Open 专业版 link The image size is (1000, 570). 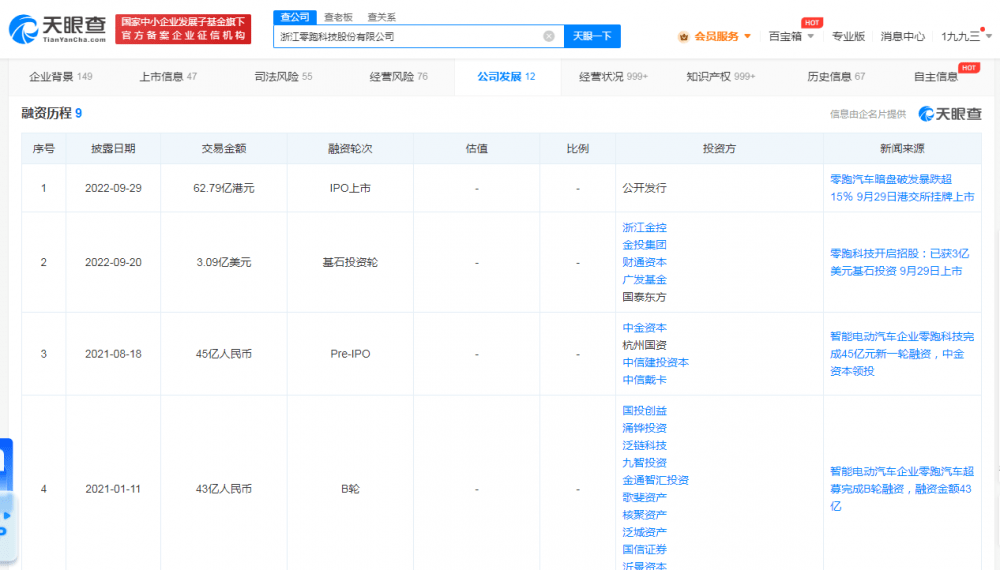coord(848,36)
